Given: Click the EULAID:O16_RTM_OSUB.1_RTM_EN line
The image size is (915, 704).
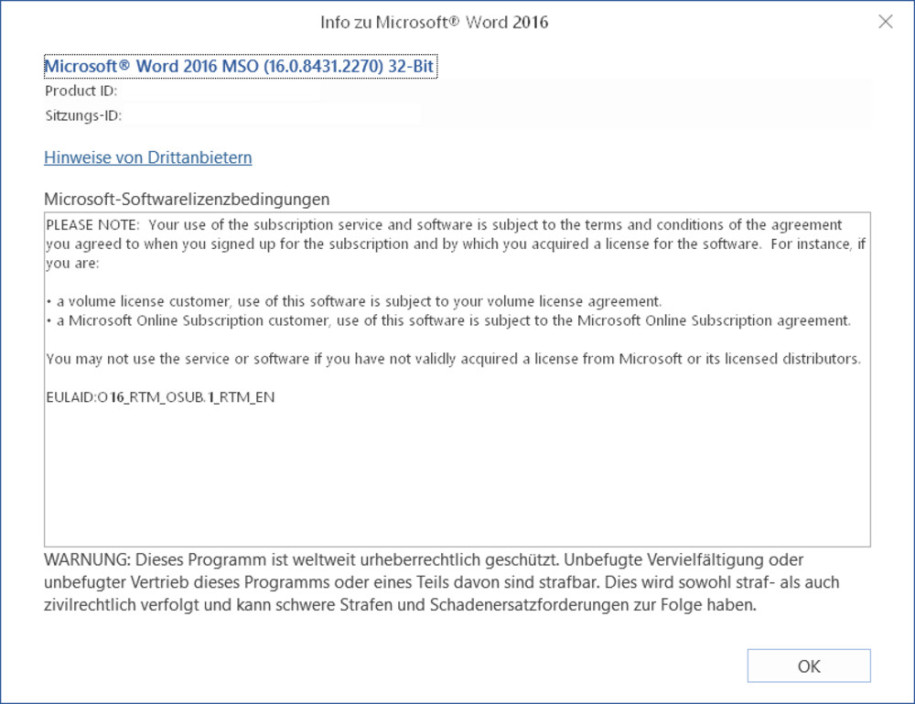Looking at the screenshot, I should tap(160, 397).
